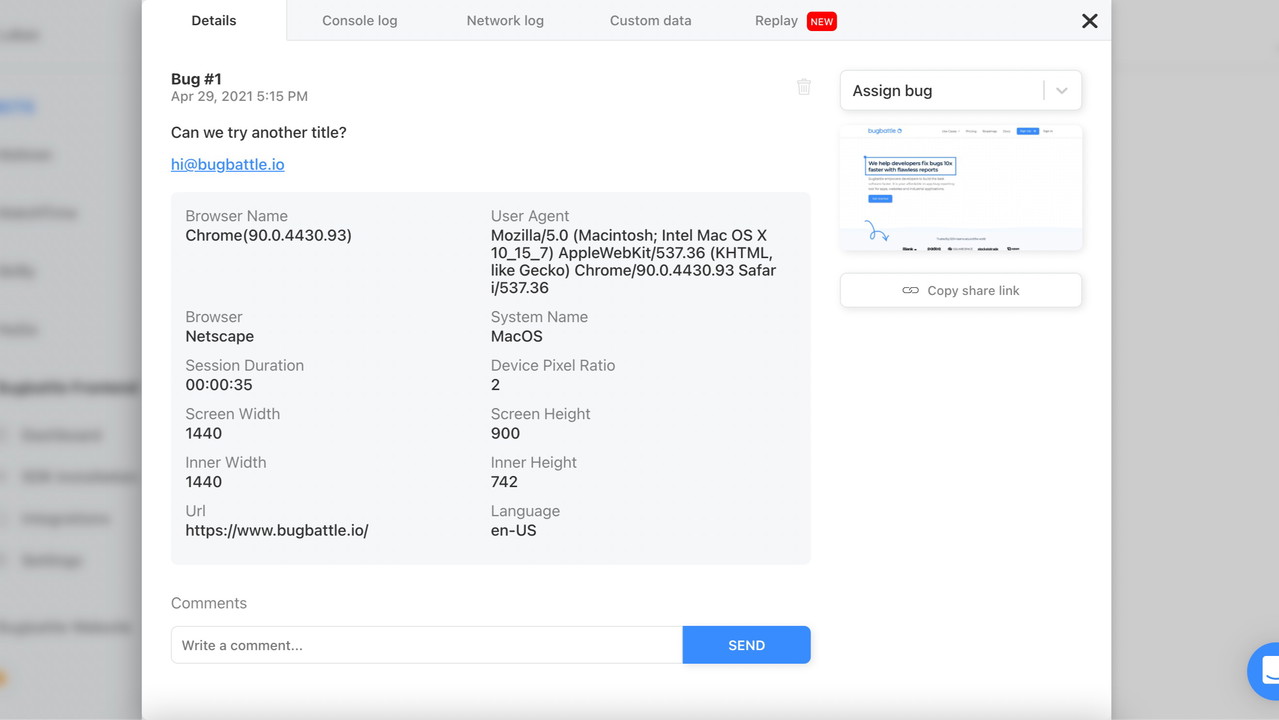
Task: Click the Bug #1 title
Action: coord(196,79)
